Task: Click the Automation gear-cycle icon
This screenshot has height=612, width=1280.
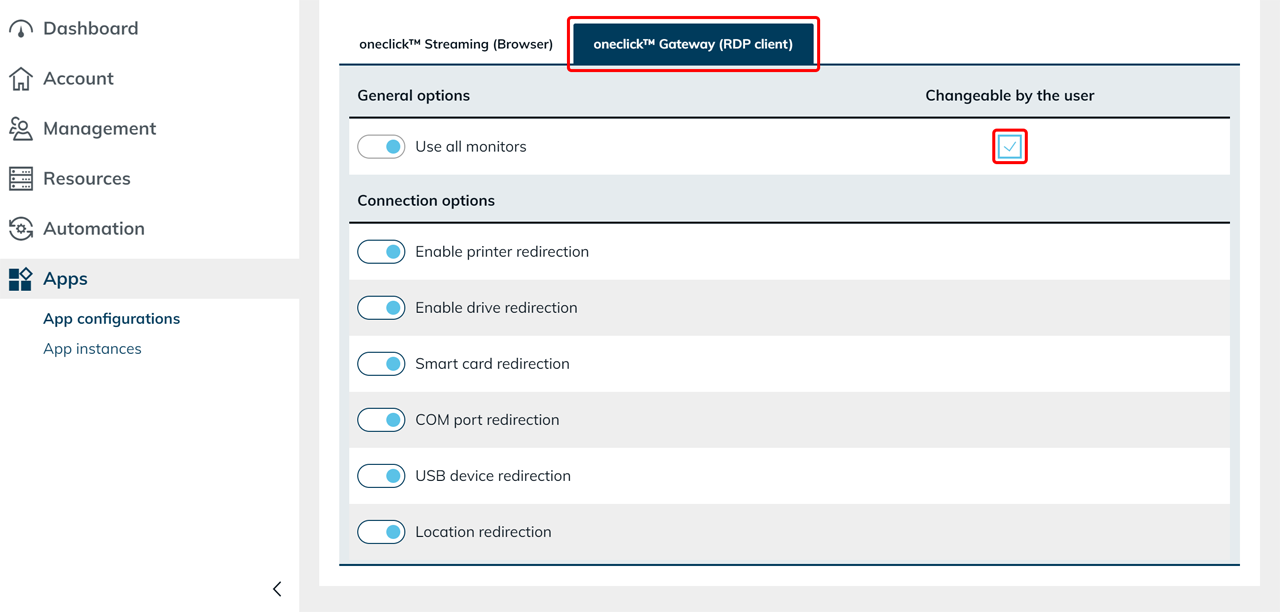Action: [21, 229]
